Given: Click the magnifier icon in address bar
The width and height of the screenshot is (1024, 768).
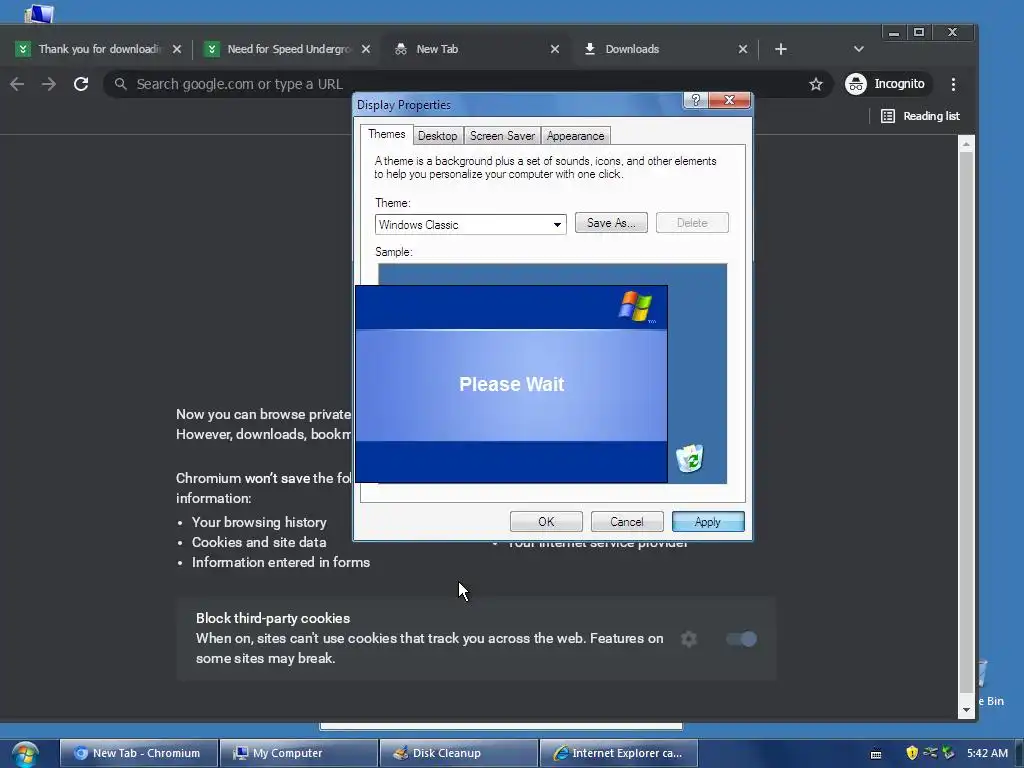Looking at the screenshot, I should click(120, 84).
